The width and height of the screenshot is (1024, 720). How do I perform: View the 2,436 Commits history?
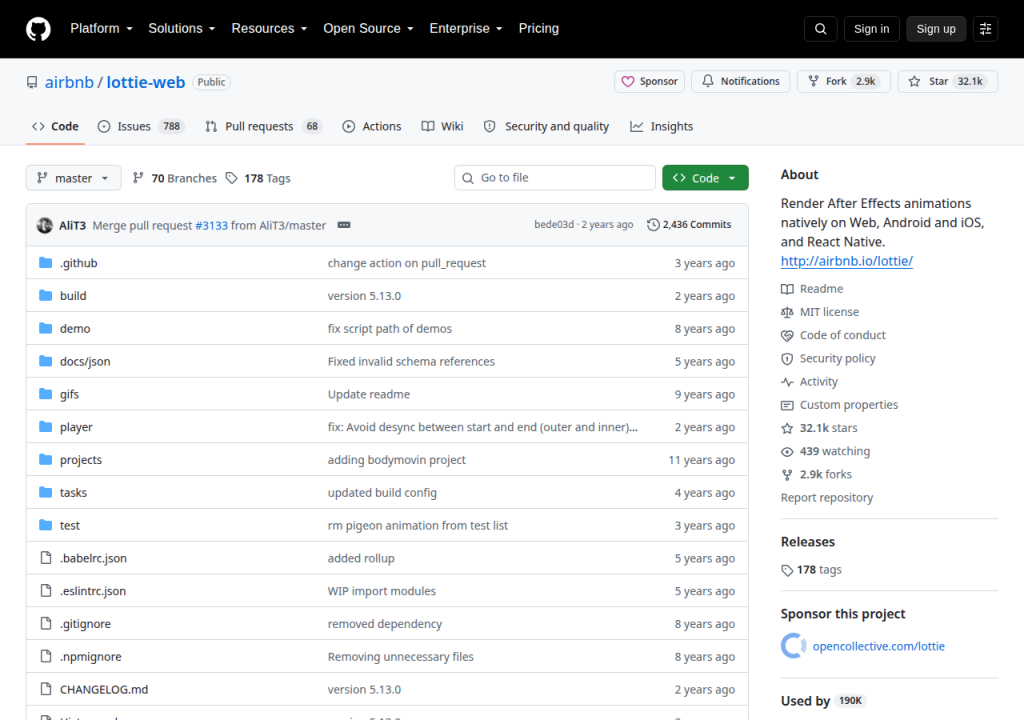[x=689, y=225]
